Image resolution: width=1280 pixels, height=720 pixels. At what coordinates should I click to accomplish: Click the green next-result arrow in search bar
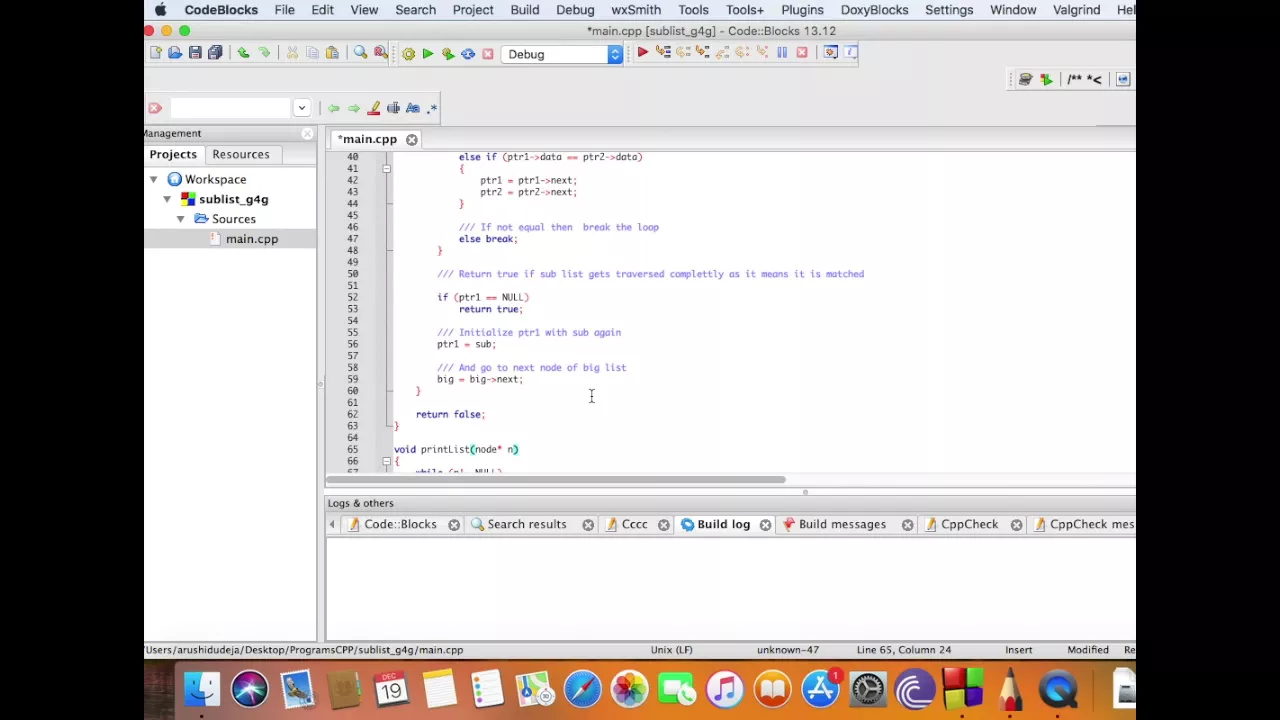pos(353,108)
